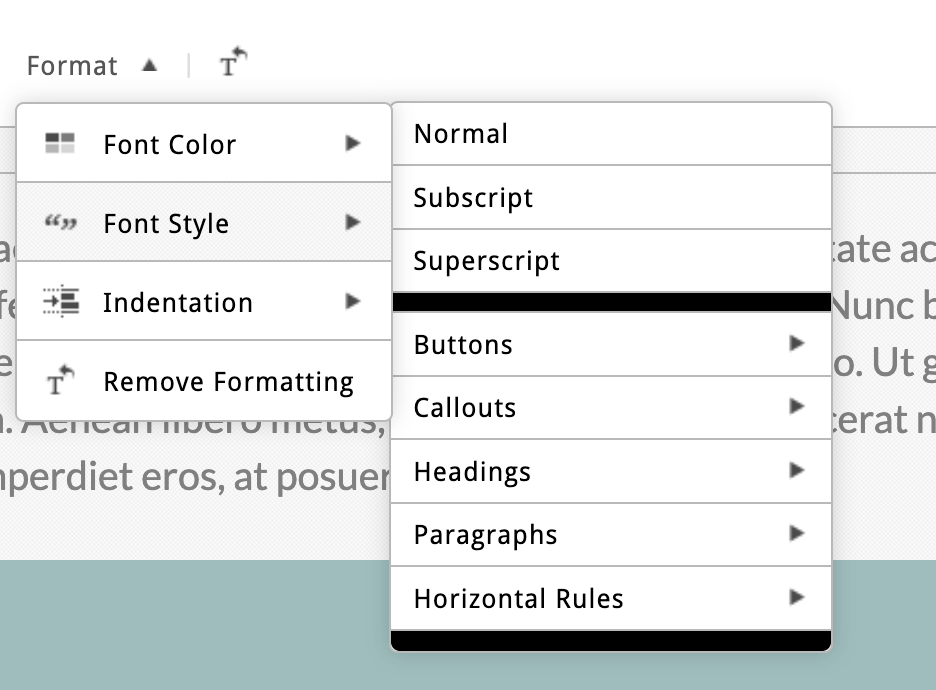Open the Paragraphs style submenu
Screen dimensions: 936x690
(485, 535)
